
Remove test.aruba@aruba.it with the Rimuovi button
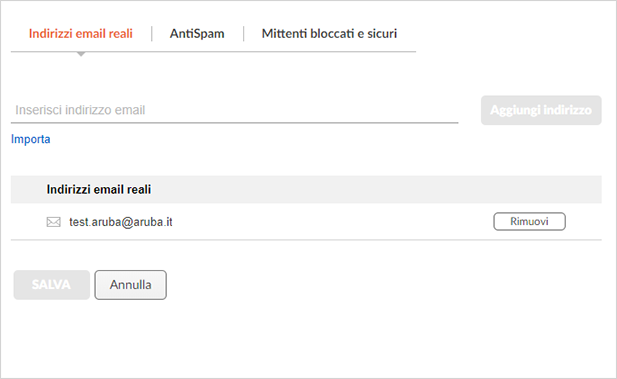pos(529,222)
